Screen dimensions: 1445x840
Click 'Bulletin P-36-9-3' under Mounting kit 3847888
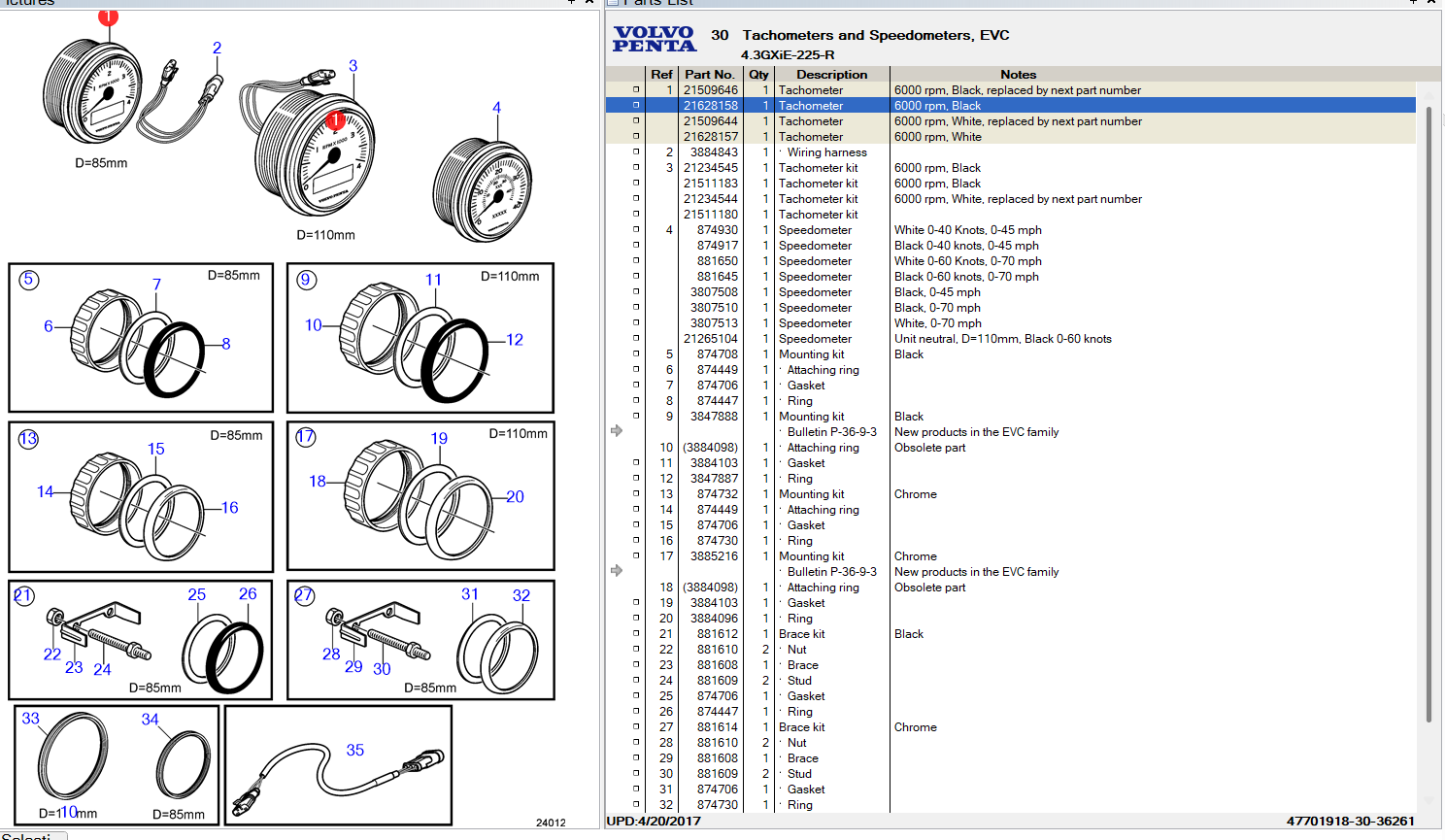(832, 431)
